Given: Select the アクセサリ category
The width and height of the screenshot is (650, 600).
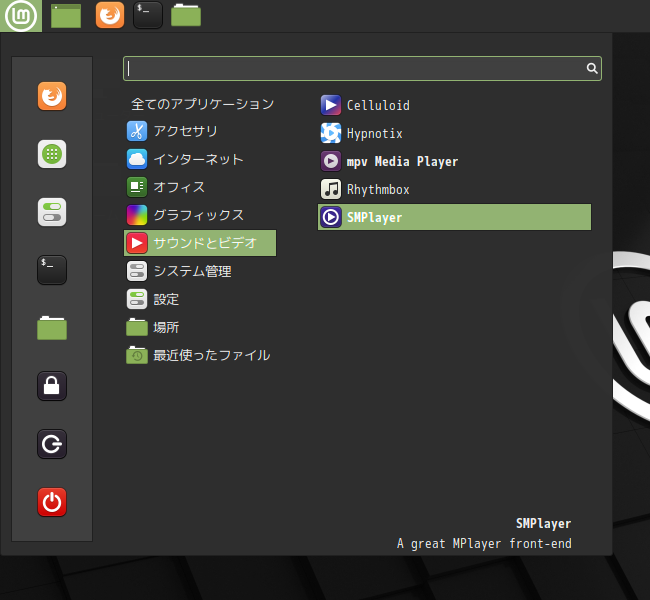Looking at the screenshot, I should 200,131.
